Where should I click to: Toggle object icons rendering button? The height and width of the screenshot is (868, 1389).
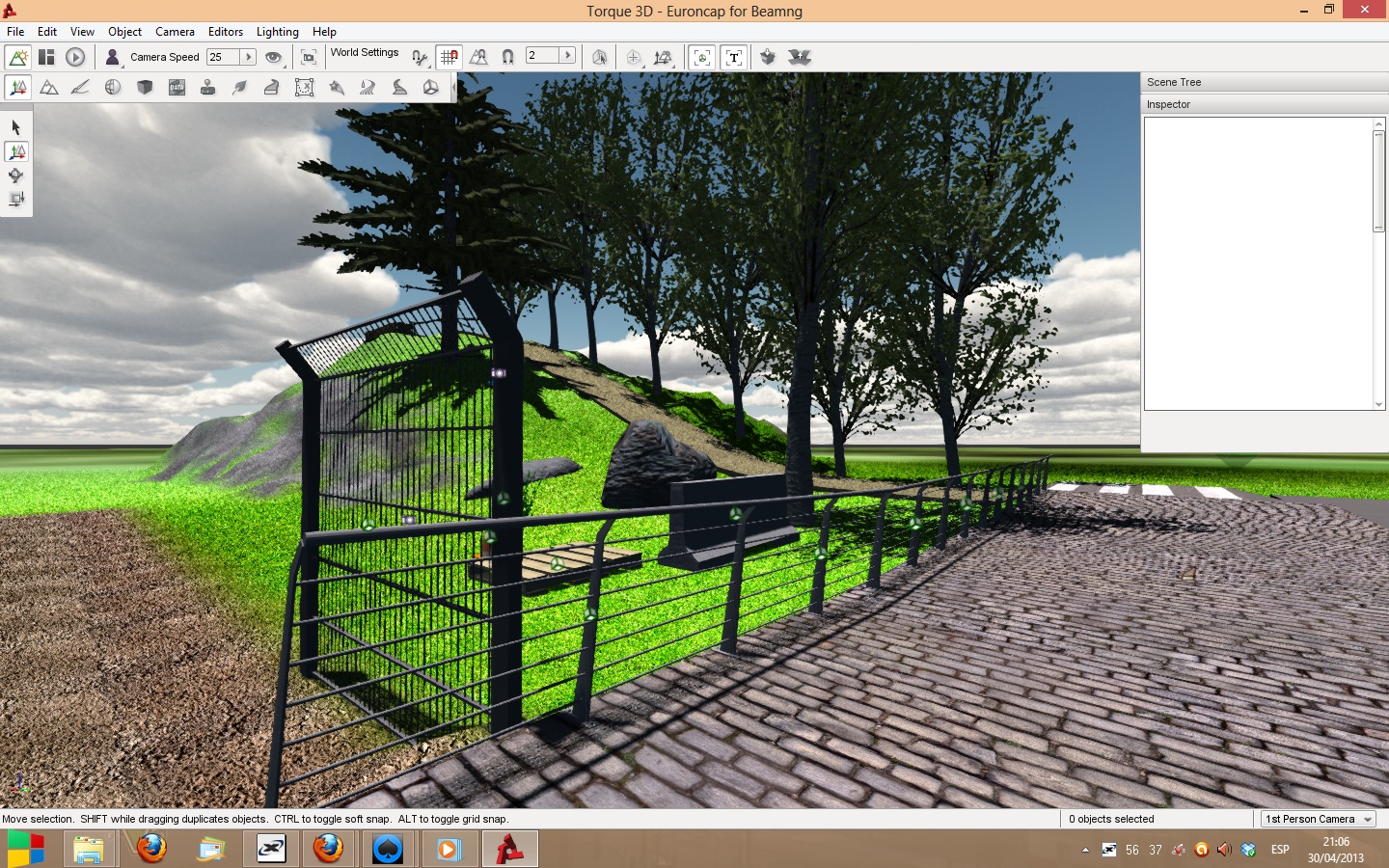(702, 57)
